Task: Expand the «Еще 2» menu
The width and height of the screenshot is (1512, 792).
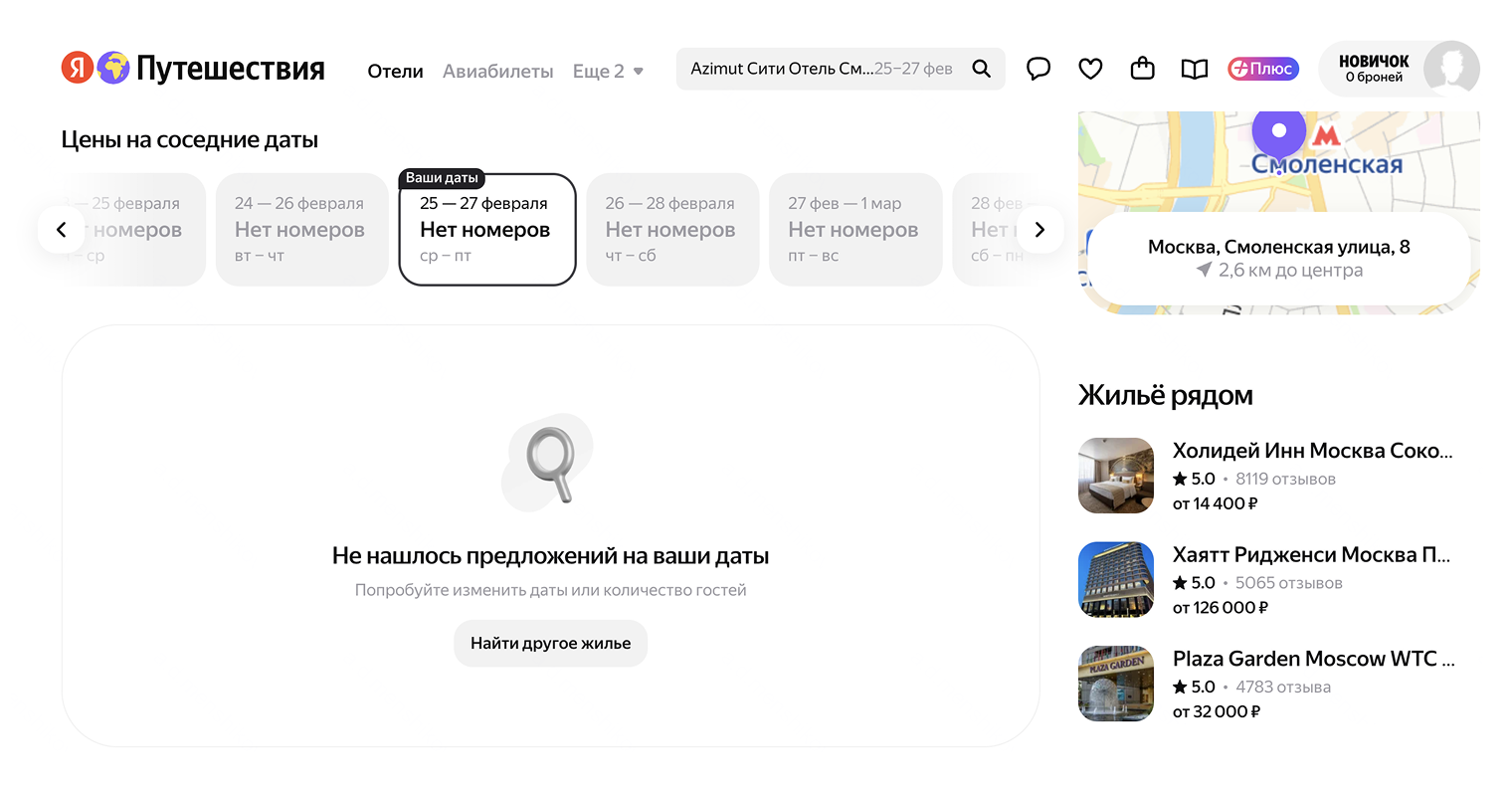Action: 608,71
